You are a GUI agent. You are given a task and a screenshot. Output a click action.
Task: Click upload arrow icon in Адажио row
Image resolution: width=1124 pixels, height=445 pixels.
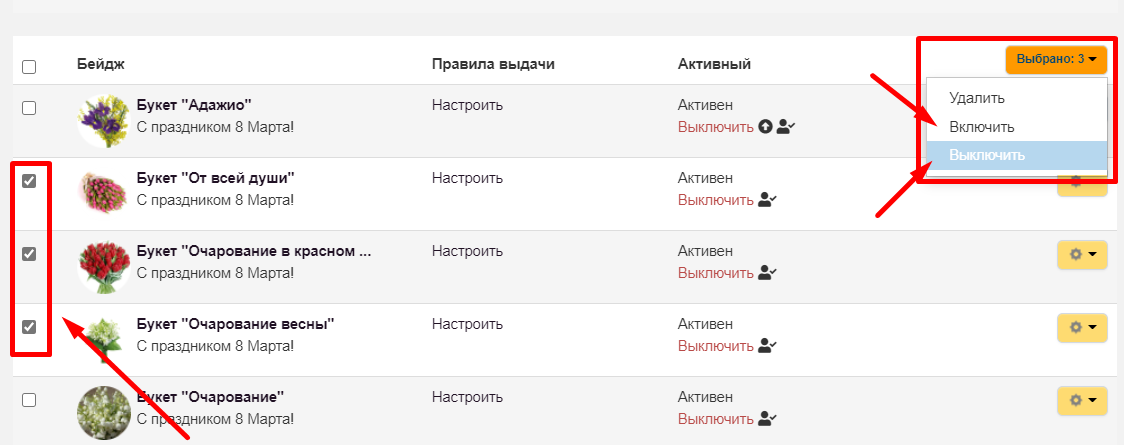pyautogui.click(x=766, y=128)
